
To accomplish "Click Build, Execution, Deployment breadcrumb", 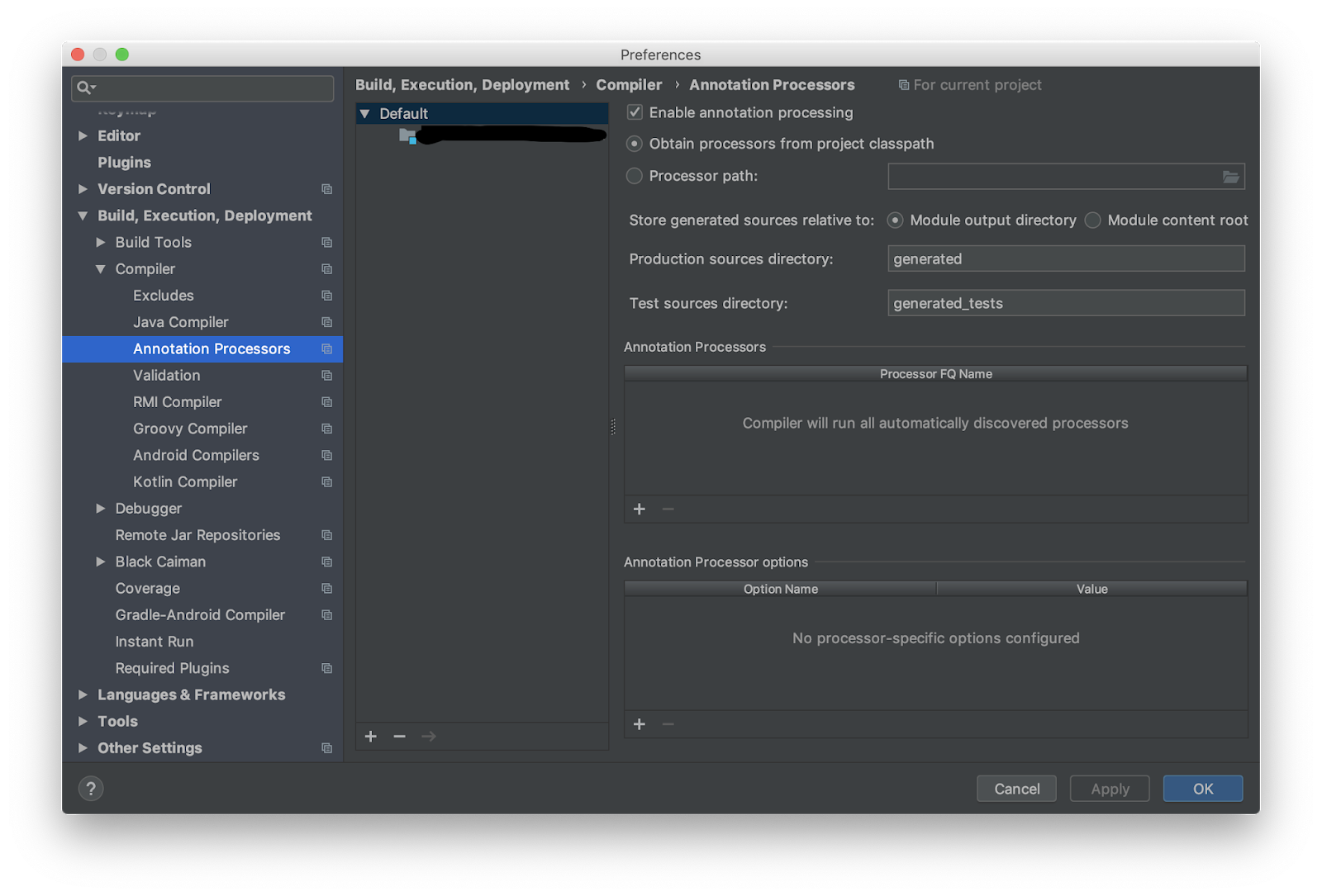I will [462, 85].
